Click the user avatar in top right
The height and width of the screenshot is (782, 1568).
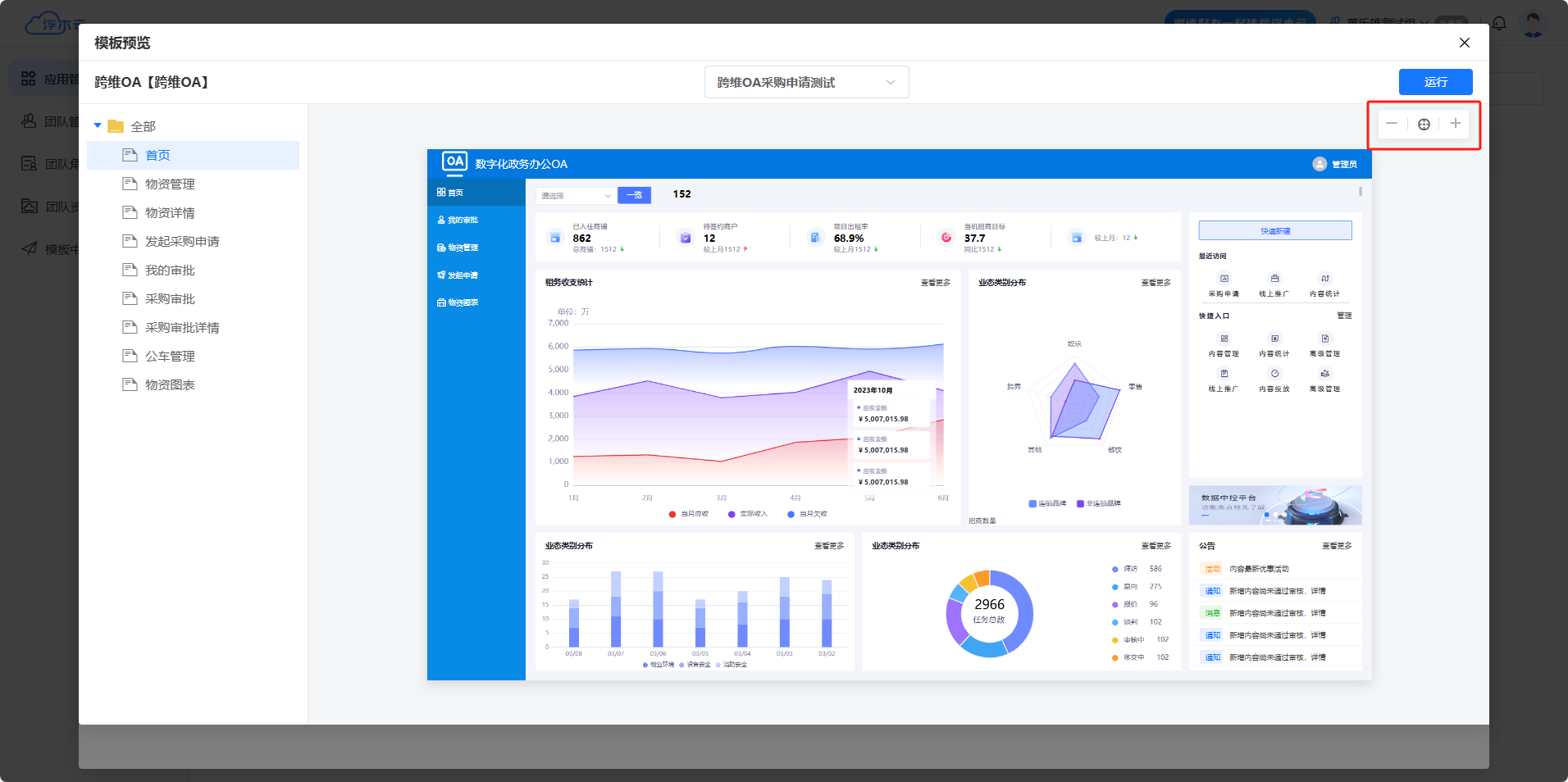click(x=1532, y=23)
